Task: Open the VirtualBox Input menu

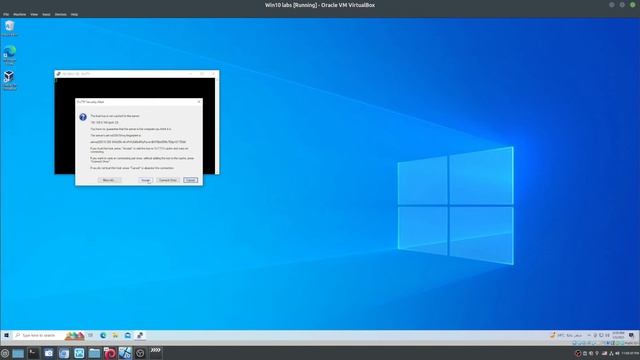Action: pos(46,14)
